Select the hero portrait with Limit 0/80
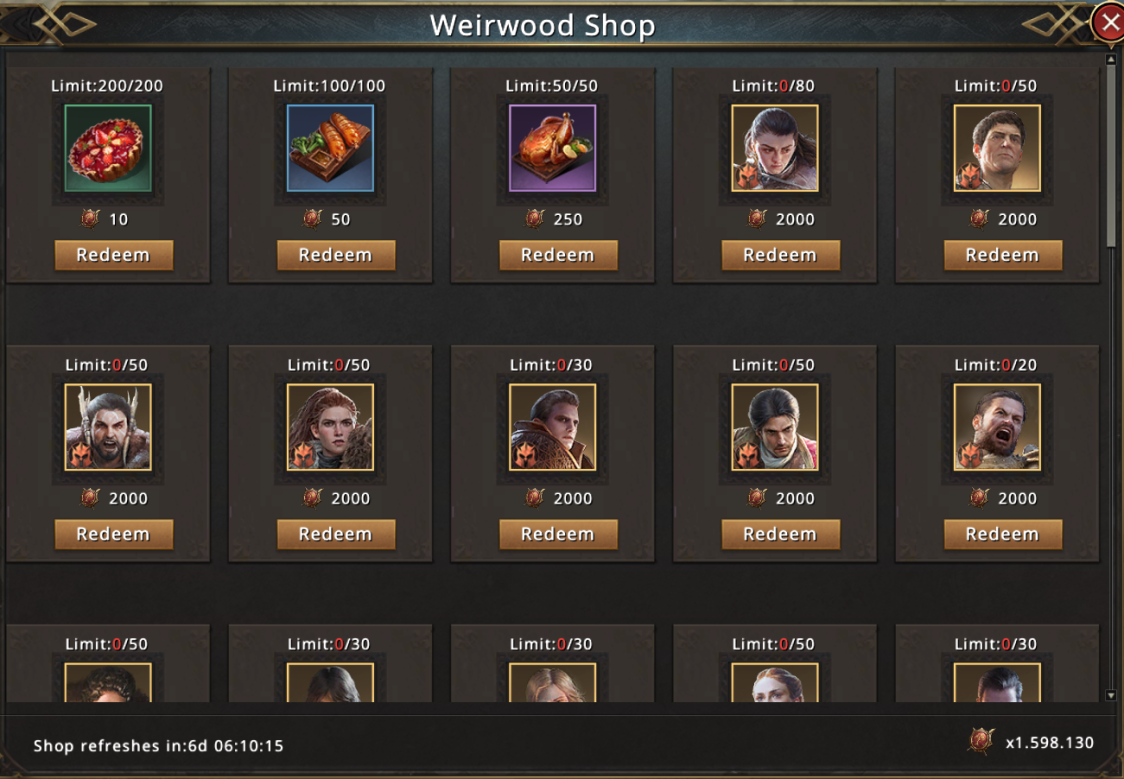Image resolution: width=1124 pixels, height=779 pixels. pyautogui.click(x=774, y=148)
